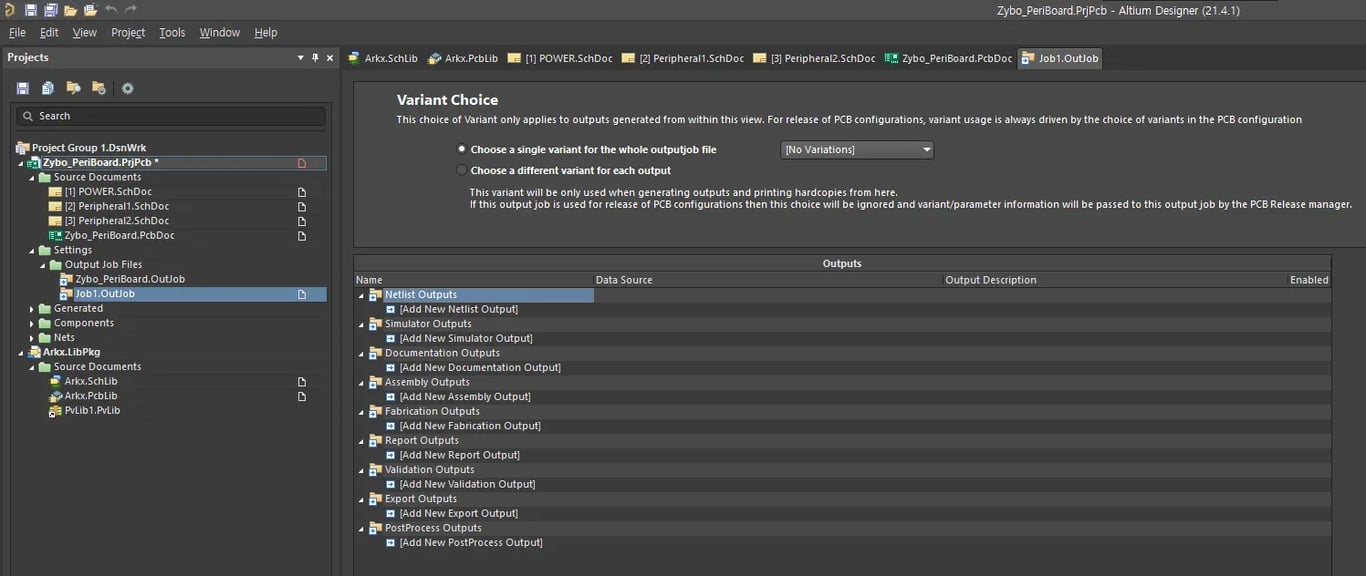Click the Report Outputs folder icon
The image size is (1366, 576).
click(376, 440)
